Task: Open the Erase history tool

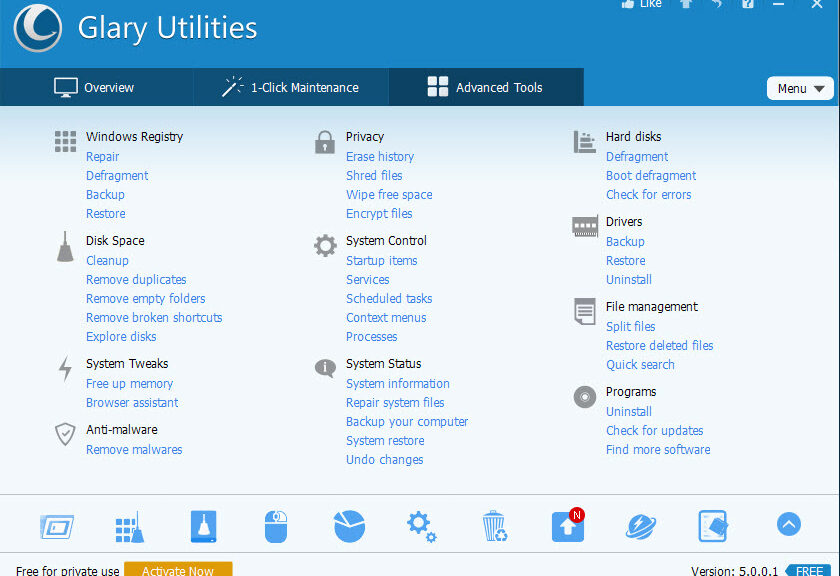Action: (380, 156)
